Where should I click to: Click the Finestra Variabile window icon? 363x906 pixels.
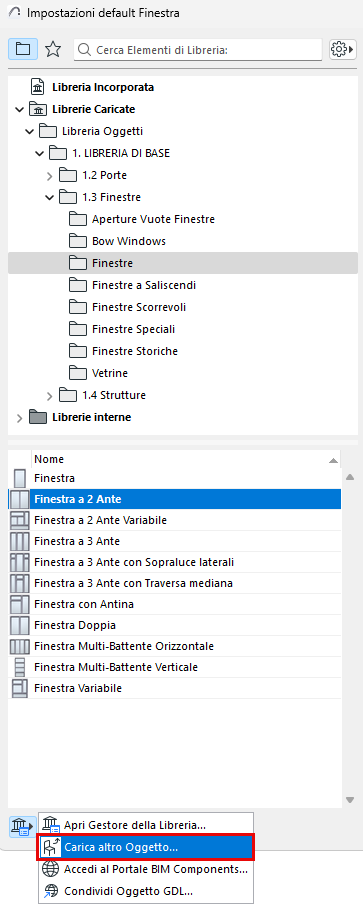(20, 688)
